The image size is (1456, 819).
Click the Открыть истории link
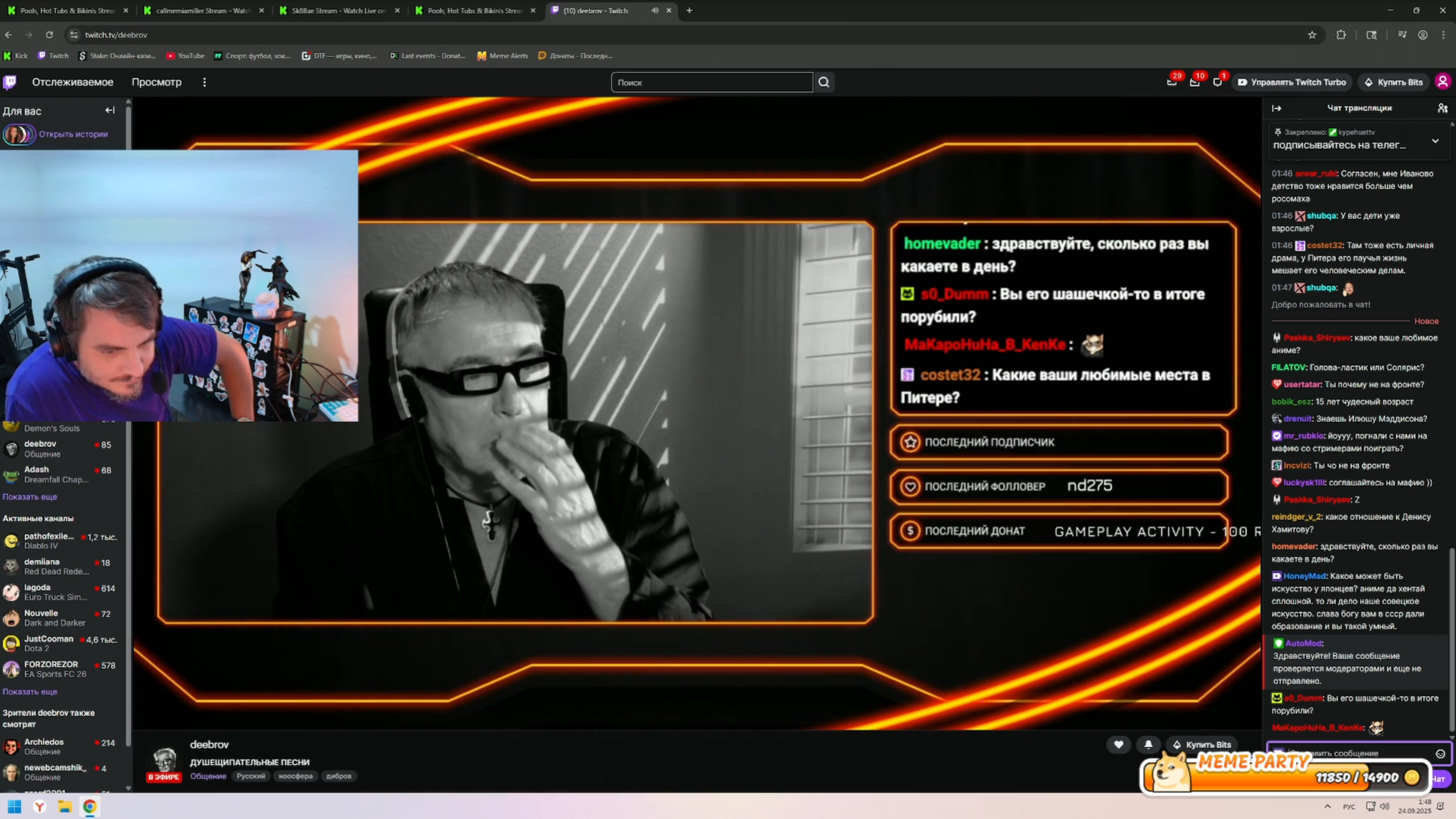coord(73,135)
